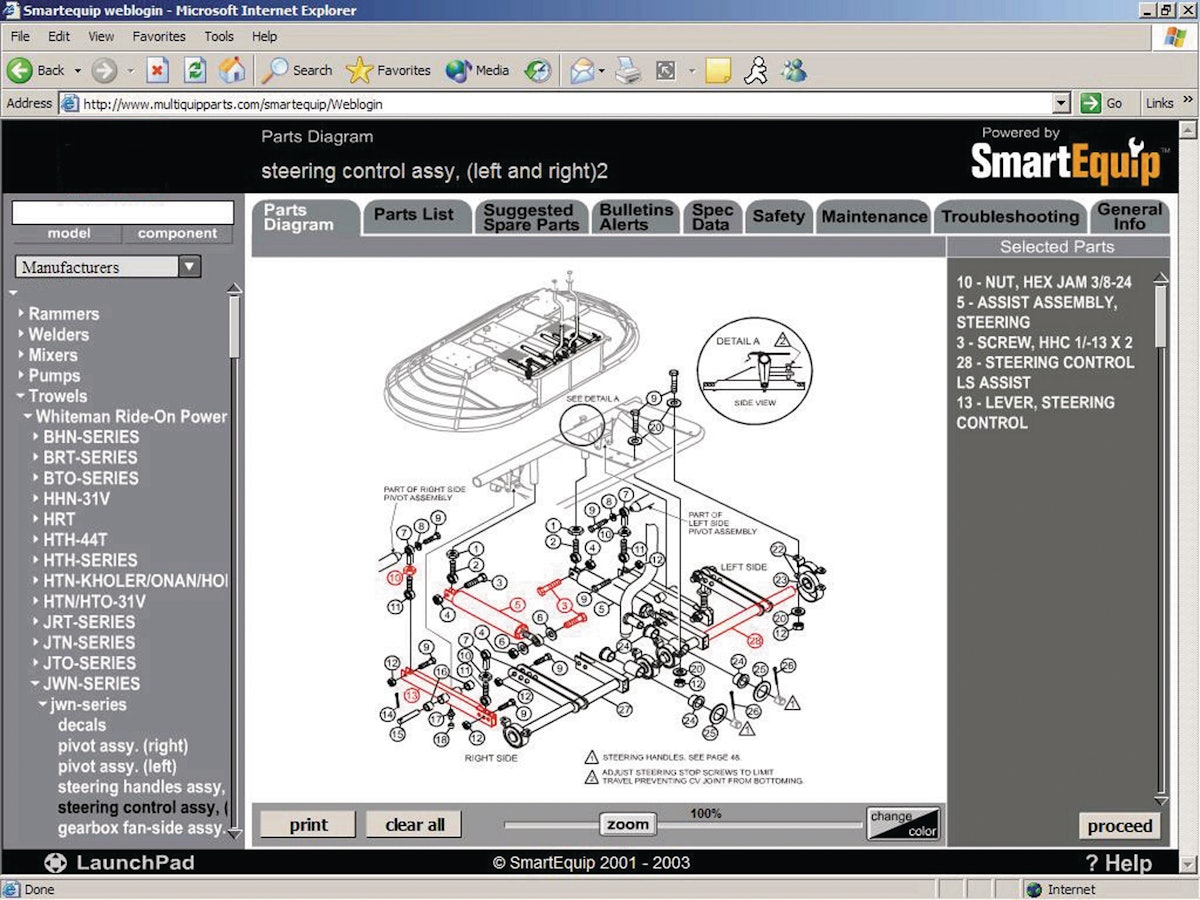The image size is (1200, 900).
Task: Open the Print icon
Action: pyautogui.click(x=626, y=70)
